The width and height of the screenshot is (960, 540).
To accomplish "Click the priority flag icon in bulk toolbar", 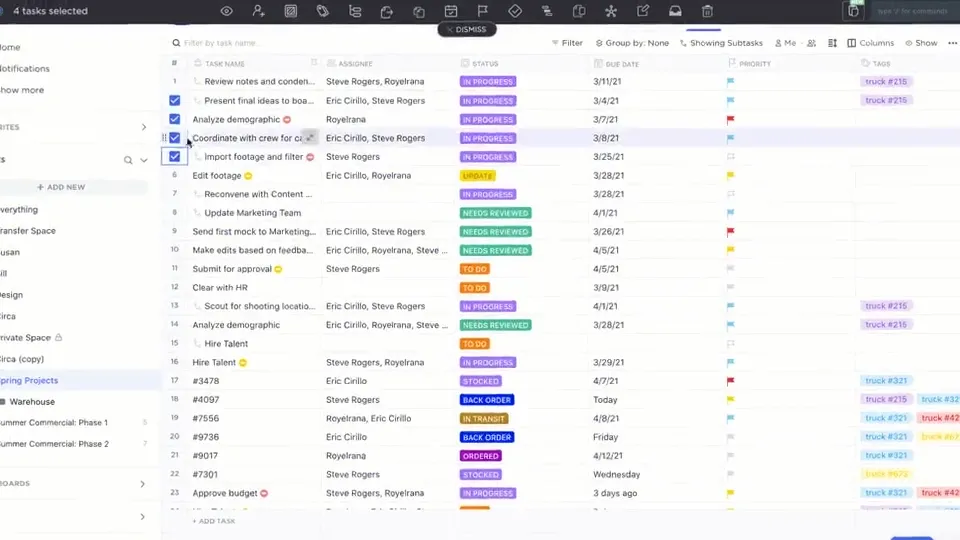I will tap(482, 11).
